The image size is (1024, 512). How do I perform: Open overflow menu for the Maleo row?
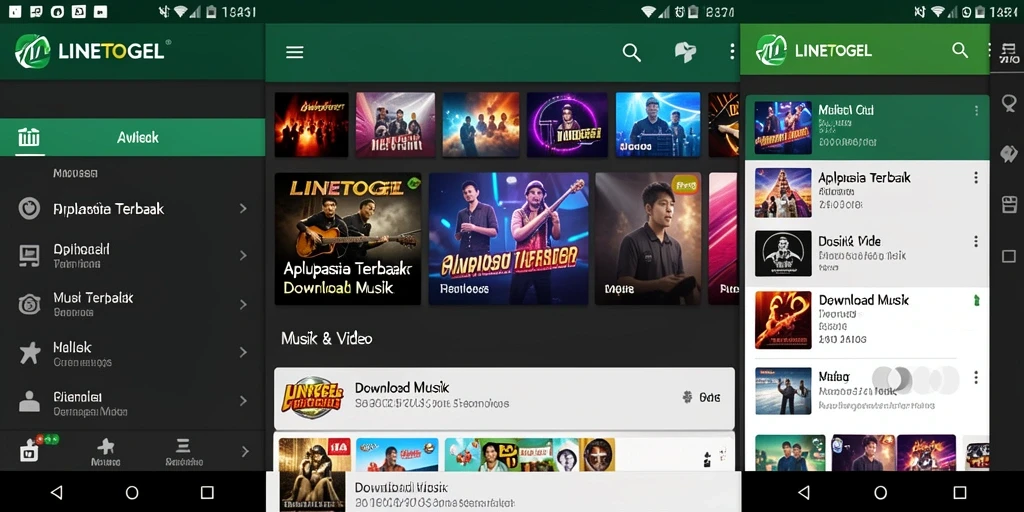[x=976, y=377]
